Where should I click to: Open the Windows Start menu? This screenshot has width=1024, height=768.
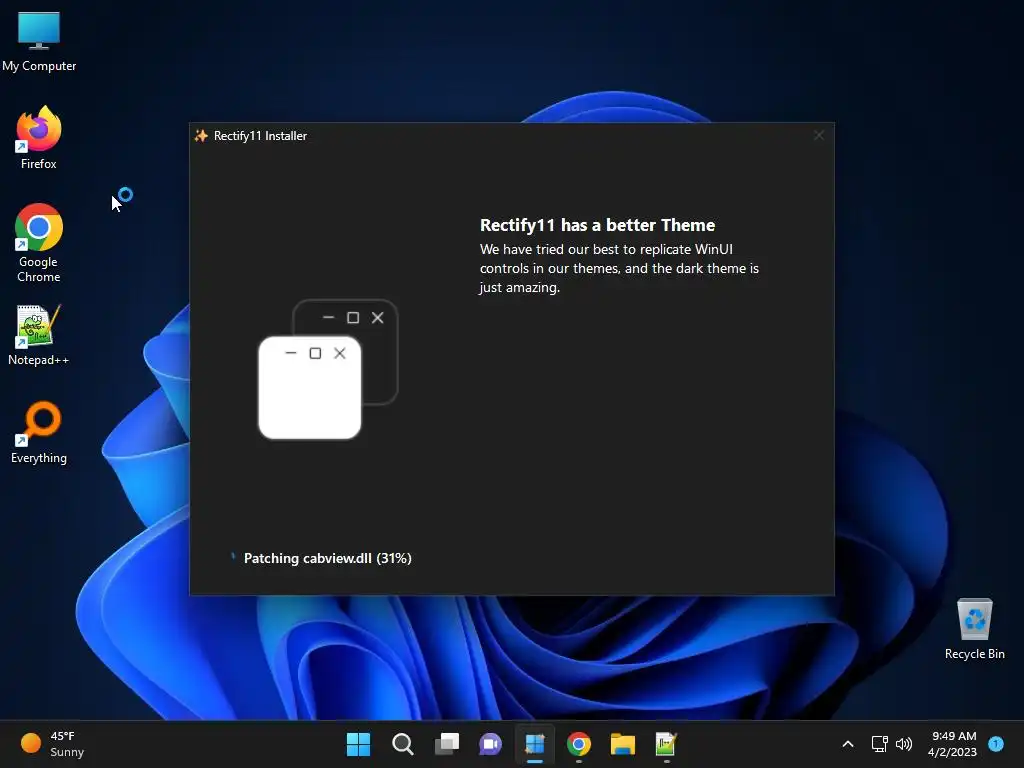coord(358,744)
